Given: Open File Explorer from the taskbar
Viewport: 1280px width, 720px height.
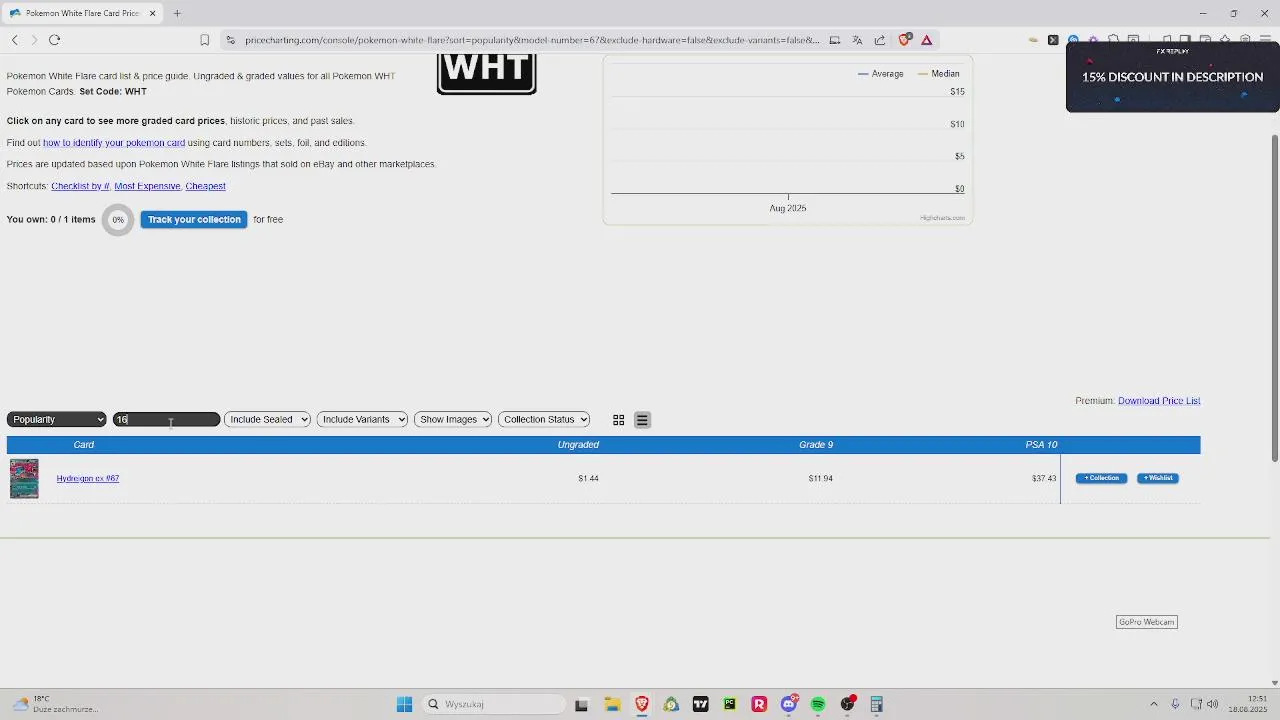Looking at the screenshot, I should [x=612, y=704].
